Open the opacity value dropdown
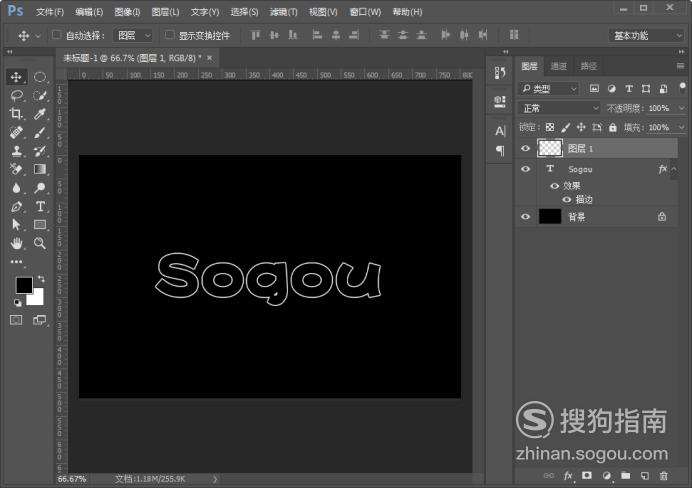692x488 pixels. pos(681,108)
